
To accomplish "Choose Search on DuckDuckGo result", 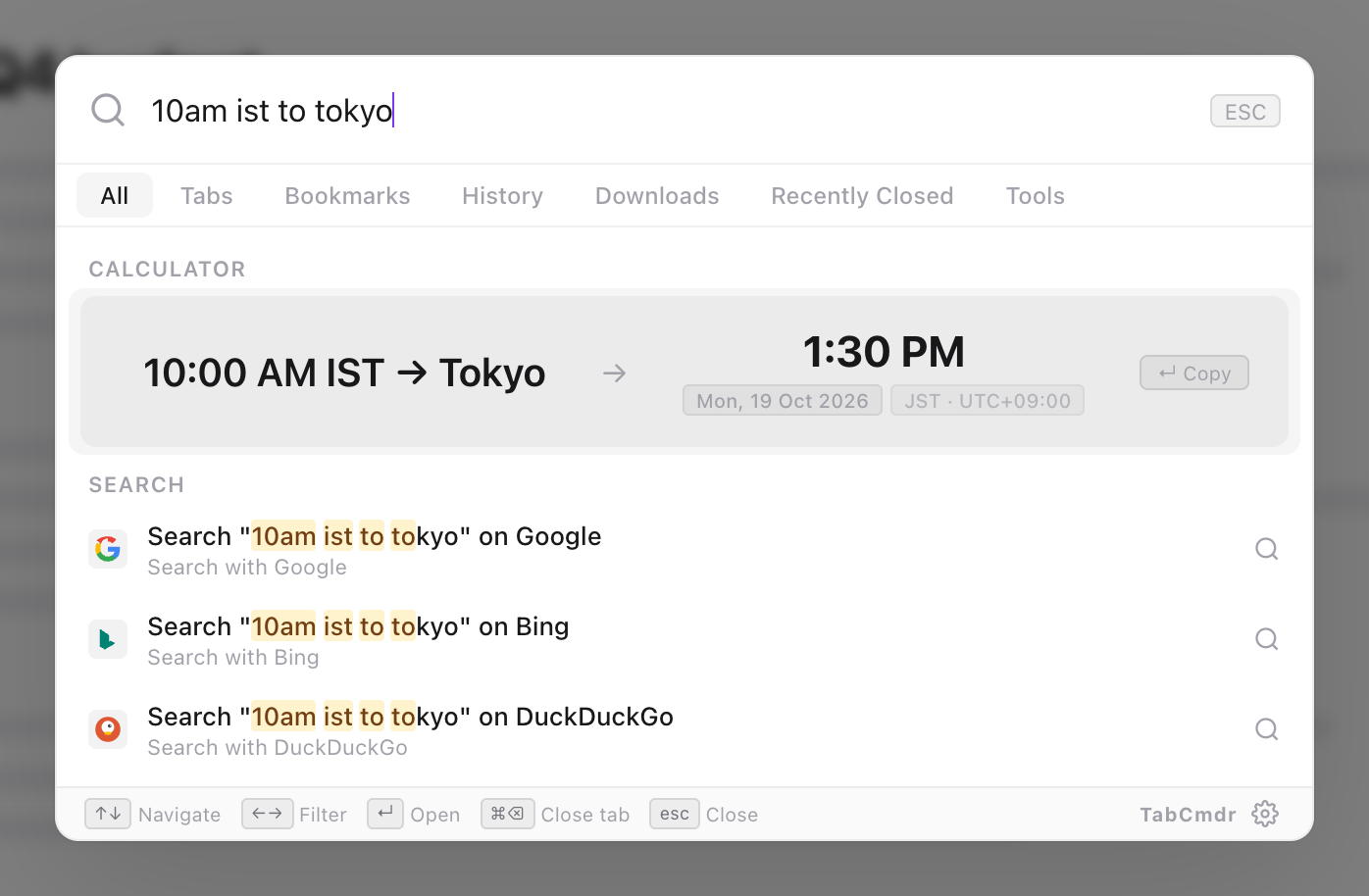I will 684,730.
